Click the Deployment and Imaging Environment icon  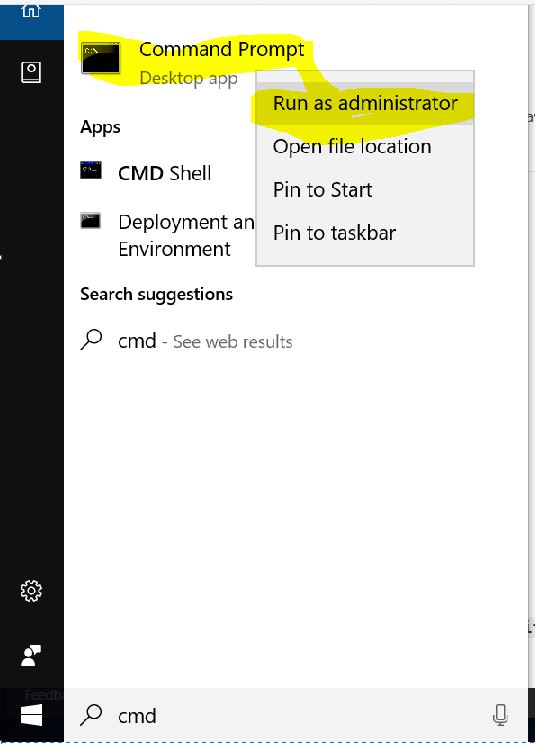(90, 220)
